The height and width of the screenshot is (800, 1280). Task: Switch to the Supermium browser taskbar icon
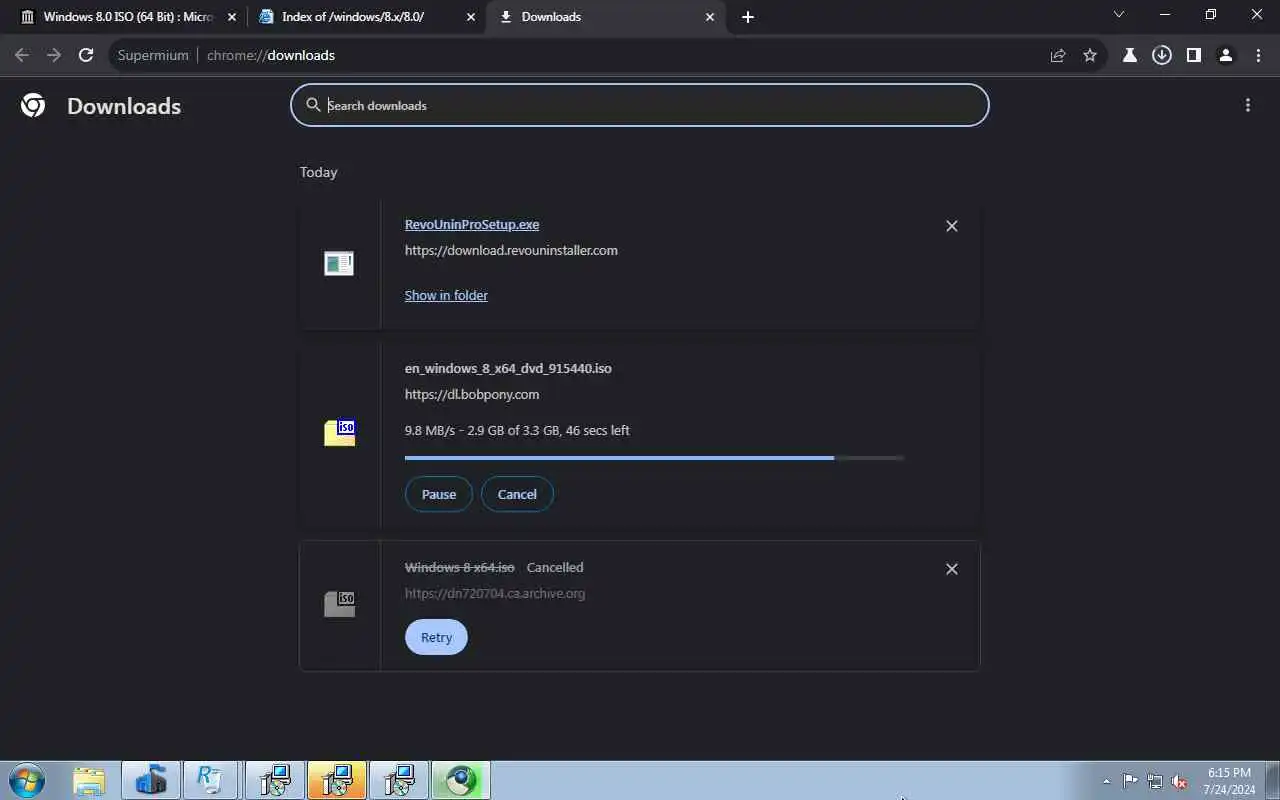tap(461, 780)
